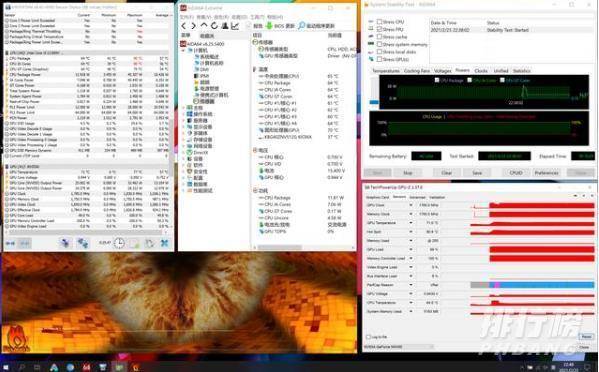Viewport: 599px width, 372px height.
Task: Click HWiNFO left-right arrows icon
Action: pyautogui.click(x=10, y=243)
